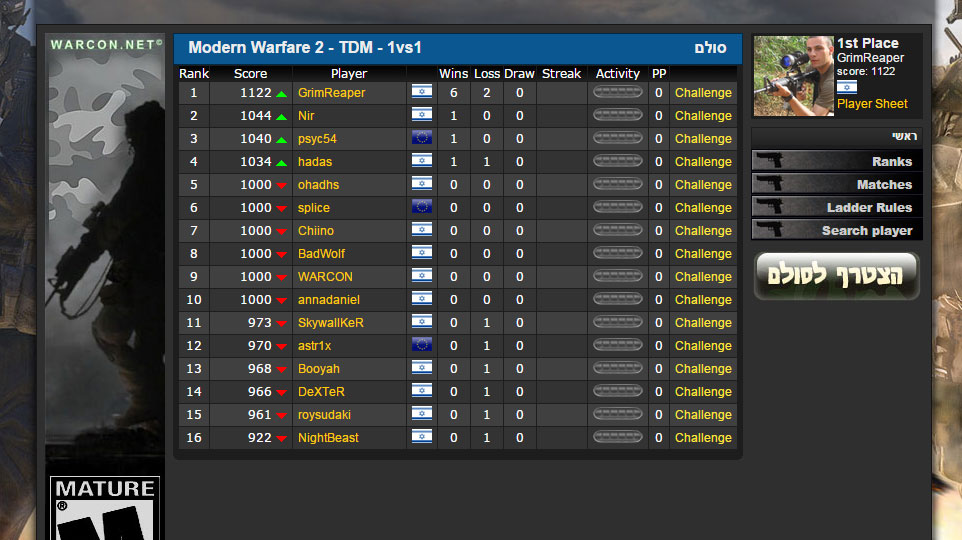
Task: Click the flag beside NightBeast
Action: [421, 437]
